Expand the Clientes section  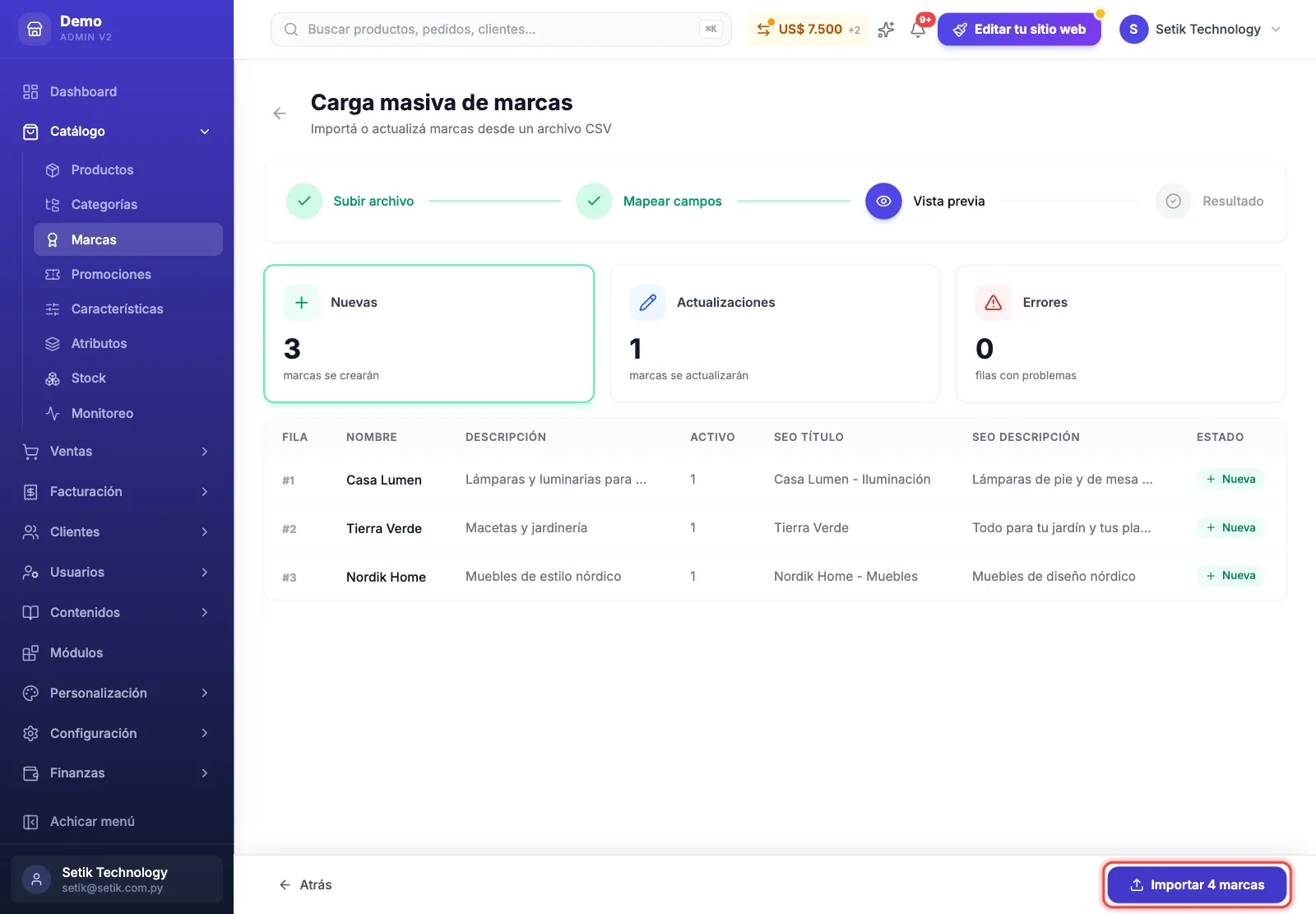pos(117,532)
